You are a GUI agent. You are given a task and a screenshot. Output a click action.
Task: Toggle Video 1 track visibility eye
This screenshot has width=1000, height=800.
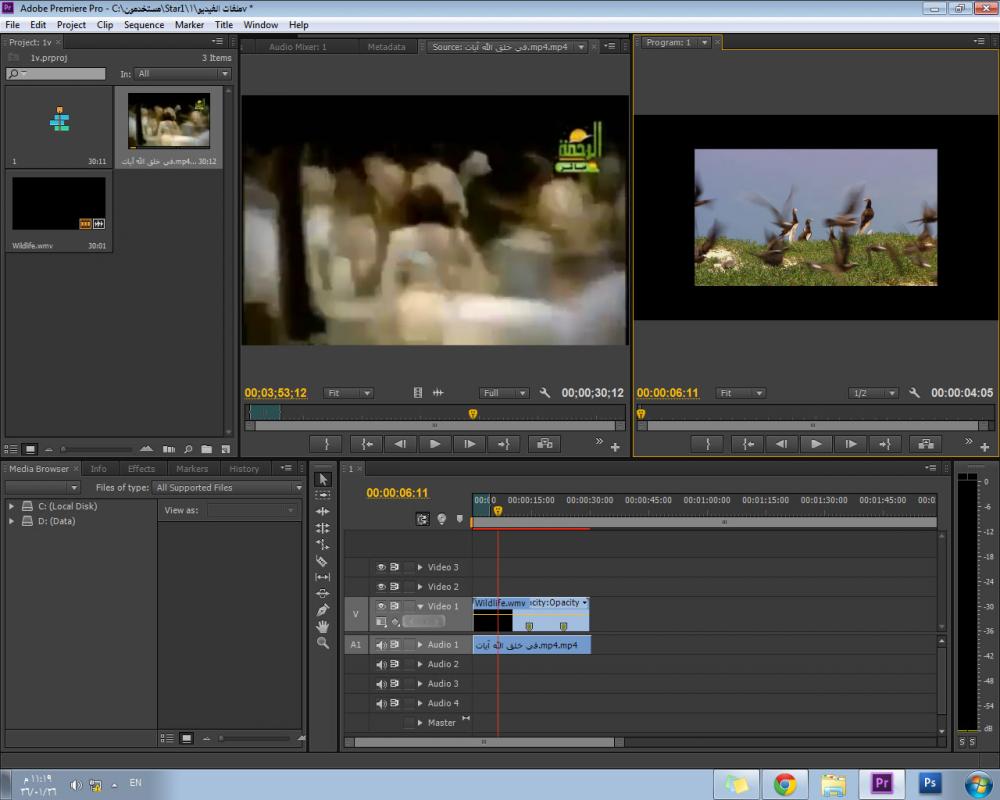coord(381,606)
